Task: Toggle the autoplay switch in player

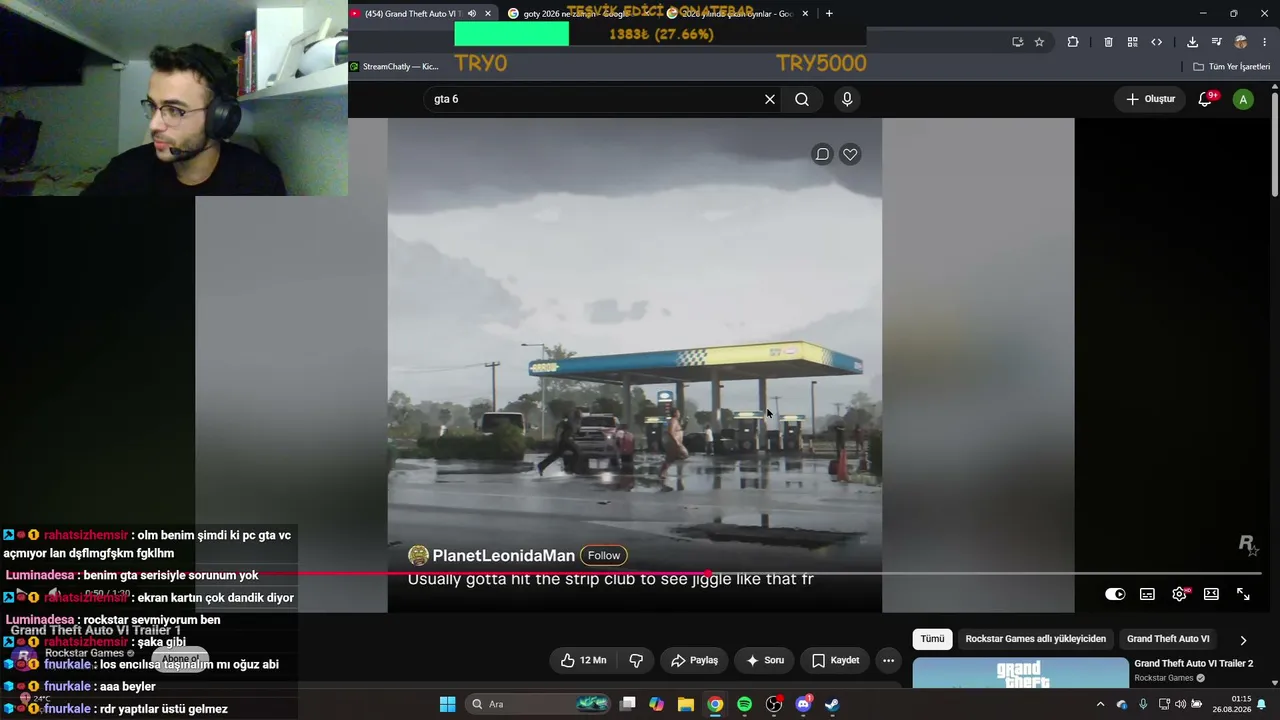Action: click(1115, 594)
